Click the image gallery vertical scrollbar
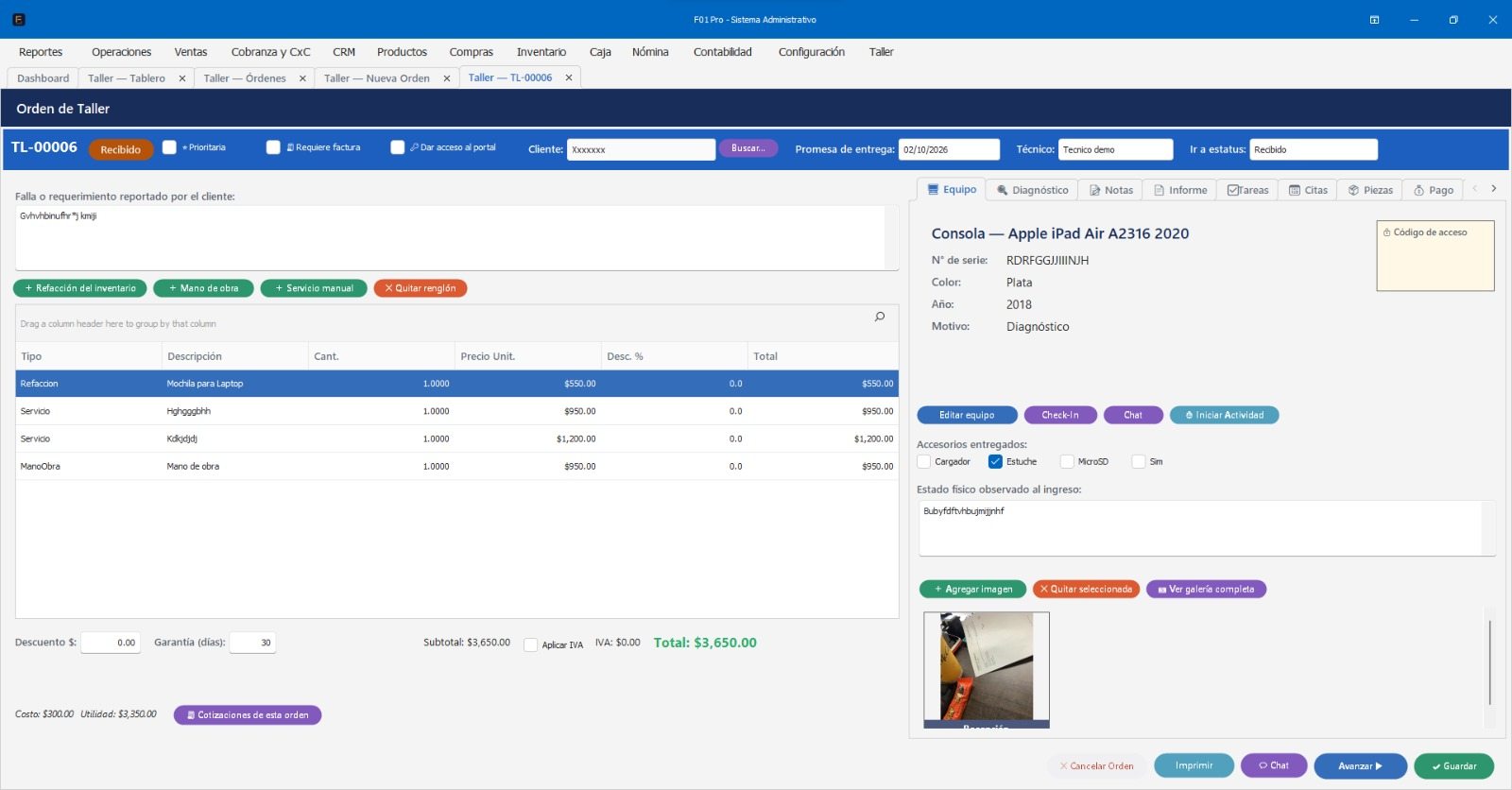Screen dimensions: 1512x790 coord(1490,663)
